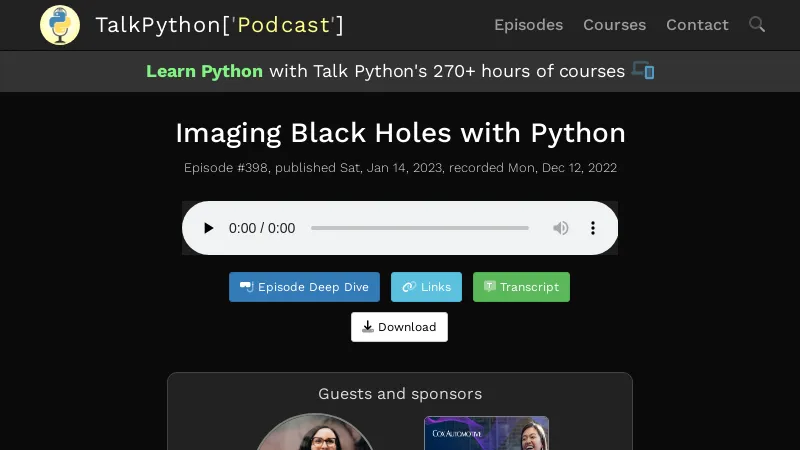
Task: Click the TalkPython['Podcast'] site title
Action: click(x=219, y=25)
